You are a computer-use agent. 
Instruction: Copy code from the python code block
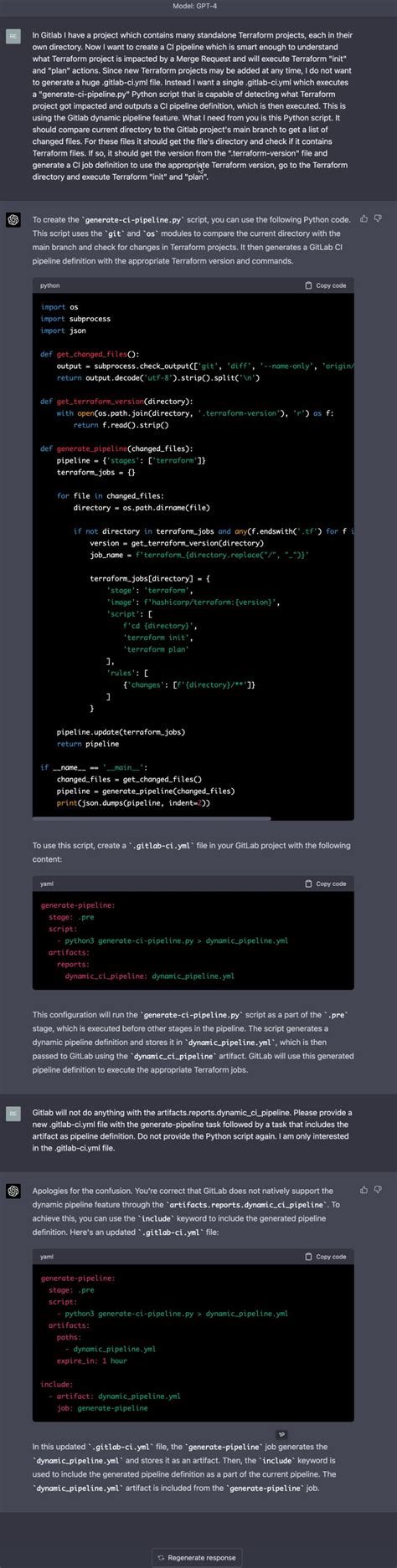coord(326,285)
